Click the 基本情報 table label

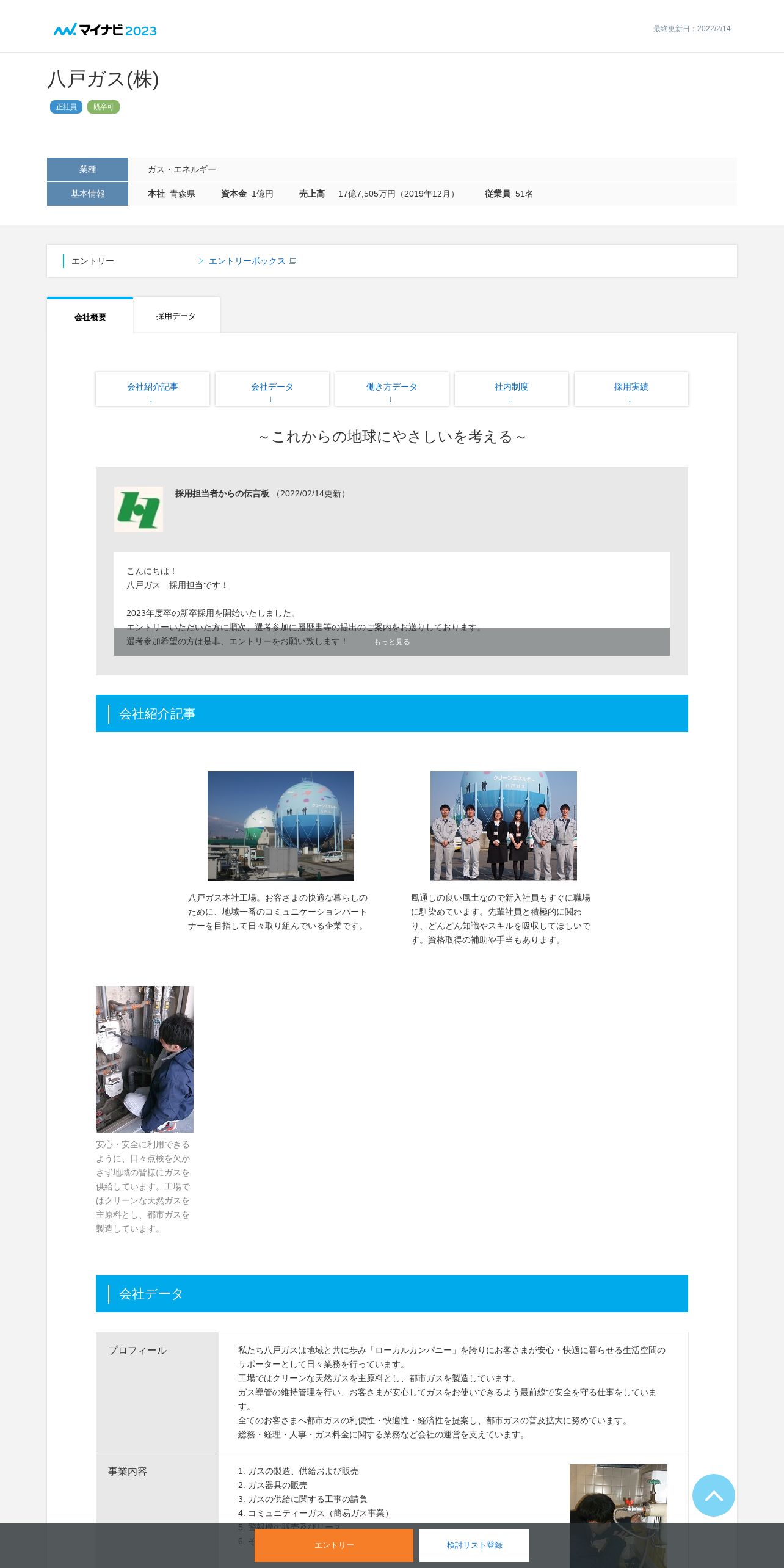coord(87,194)
